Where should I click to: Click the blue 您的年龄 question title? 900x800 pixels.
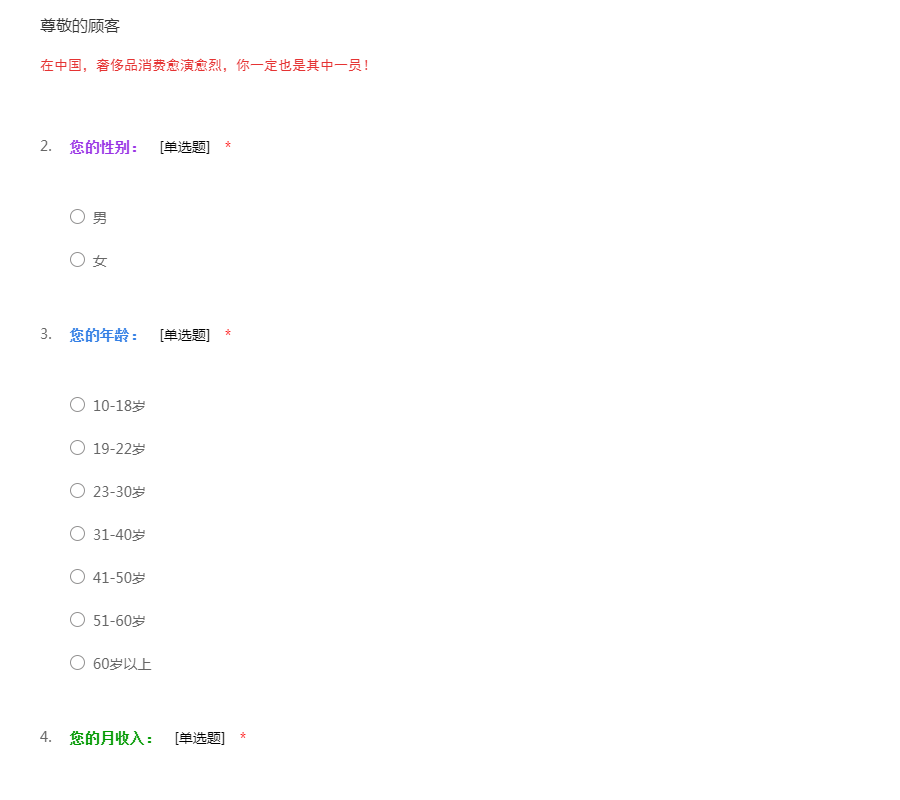pos(104,335)
